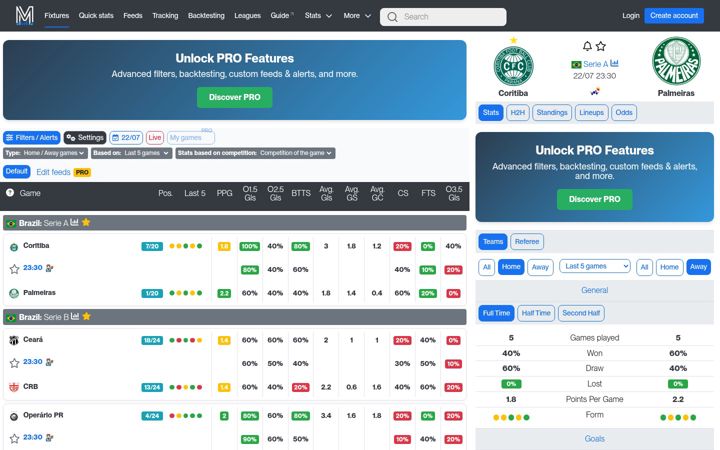The width and height of the screenshot is (720, 450).
Task: Open Quick stats in top navigation
Action: coord(96,16)
